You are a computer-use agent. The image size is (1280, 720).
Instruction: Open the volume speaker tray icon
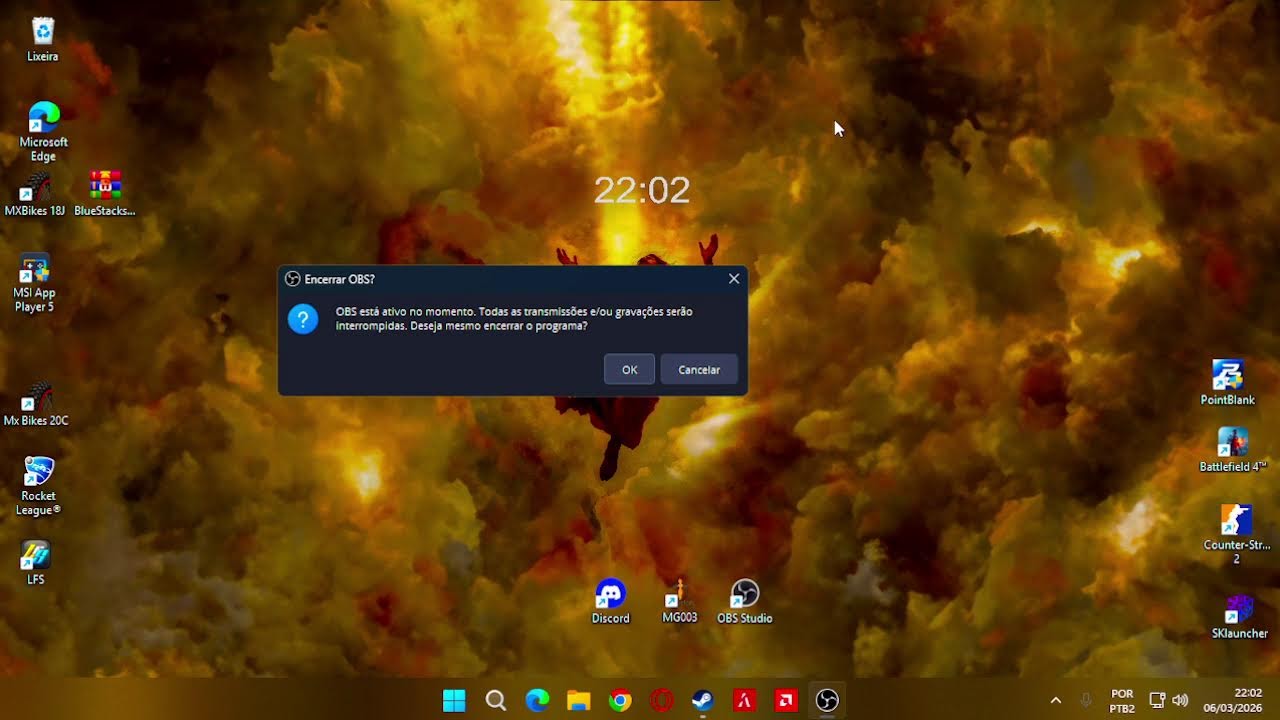click(x=1180, y=701)
